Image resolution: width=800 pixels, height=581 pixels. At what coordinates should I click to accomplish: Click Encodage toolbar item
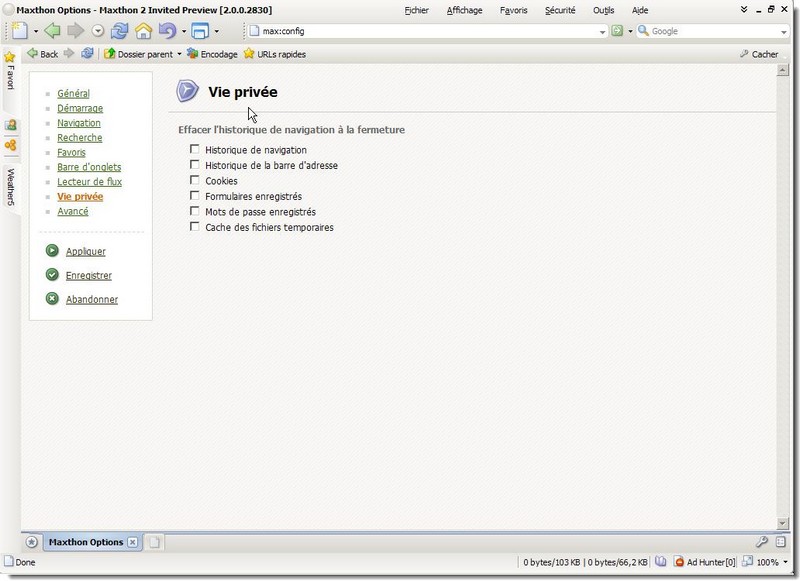tap(212, 54)
